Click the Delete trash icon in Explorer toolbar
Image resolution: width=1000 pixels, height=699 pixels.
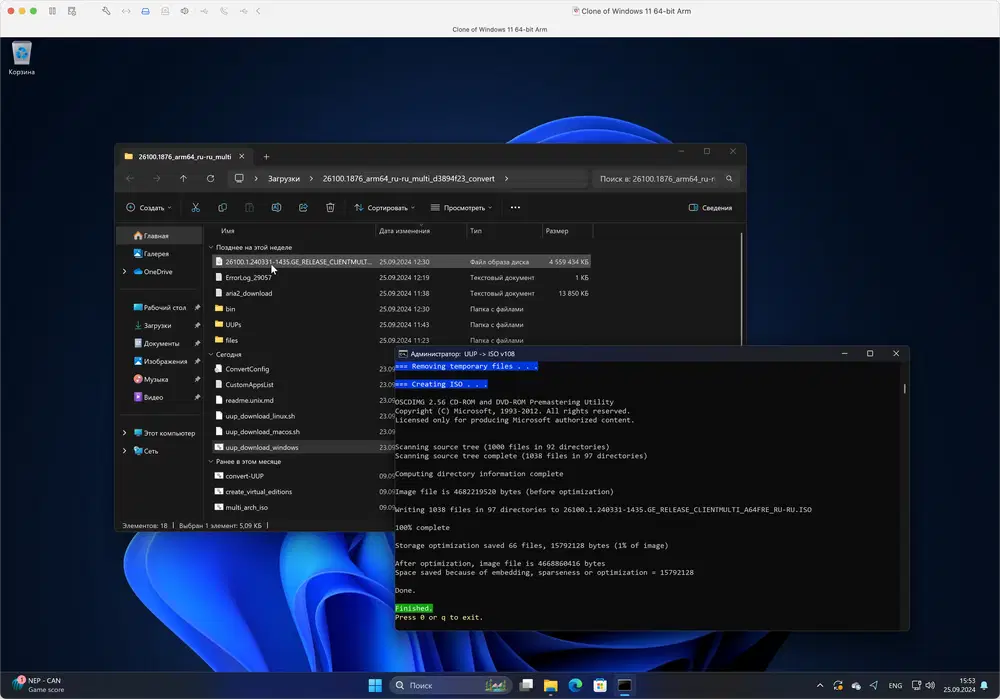coord(330,208)
